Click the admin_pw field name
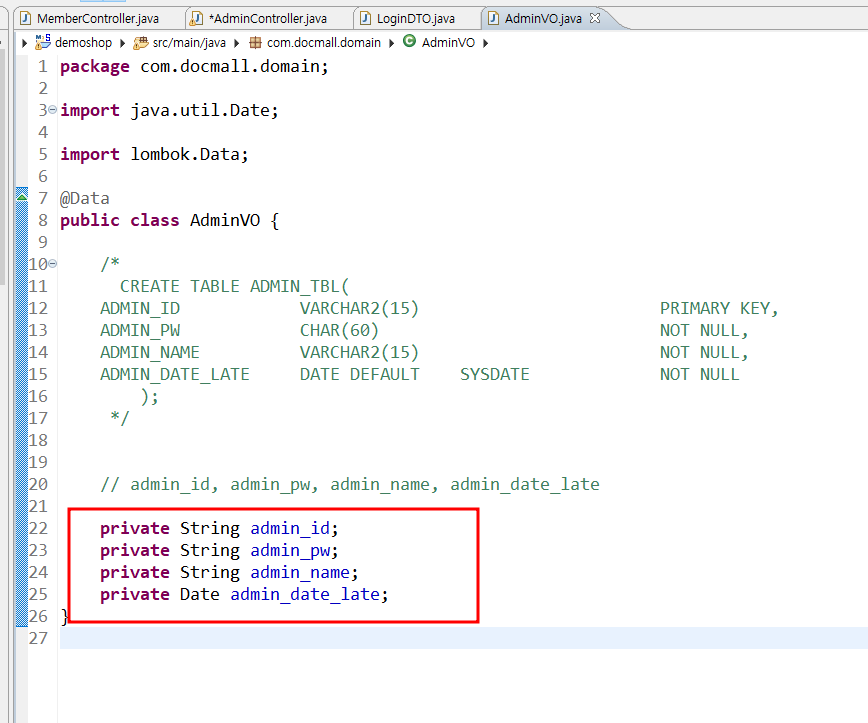The height and width of the screenshot is (723, 868). tap(290, 550)
